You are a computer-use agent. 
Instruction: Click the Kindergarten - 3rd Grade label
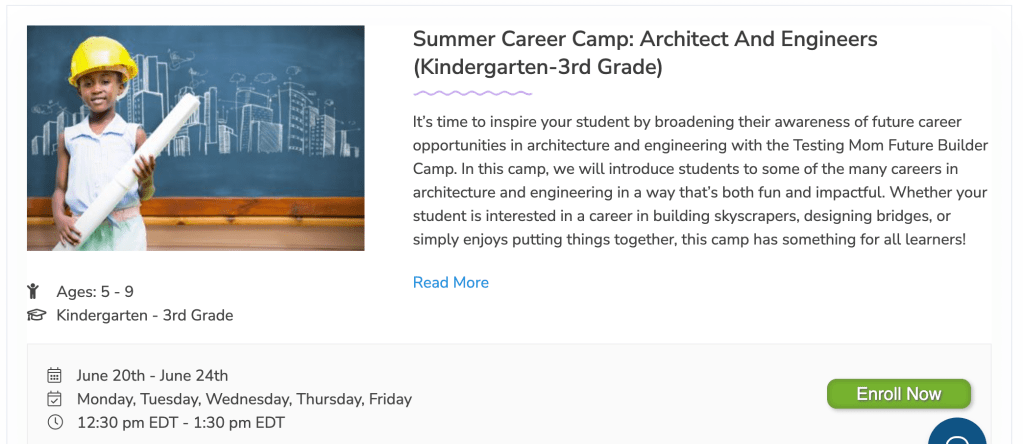click(144, 315)
